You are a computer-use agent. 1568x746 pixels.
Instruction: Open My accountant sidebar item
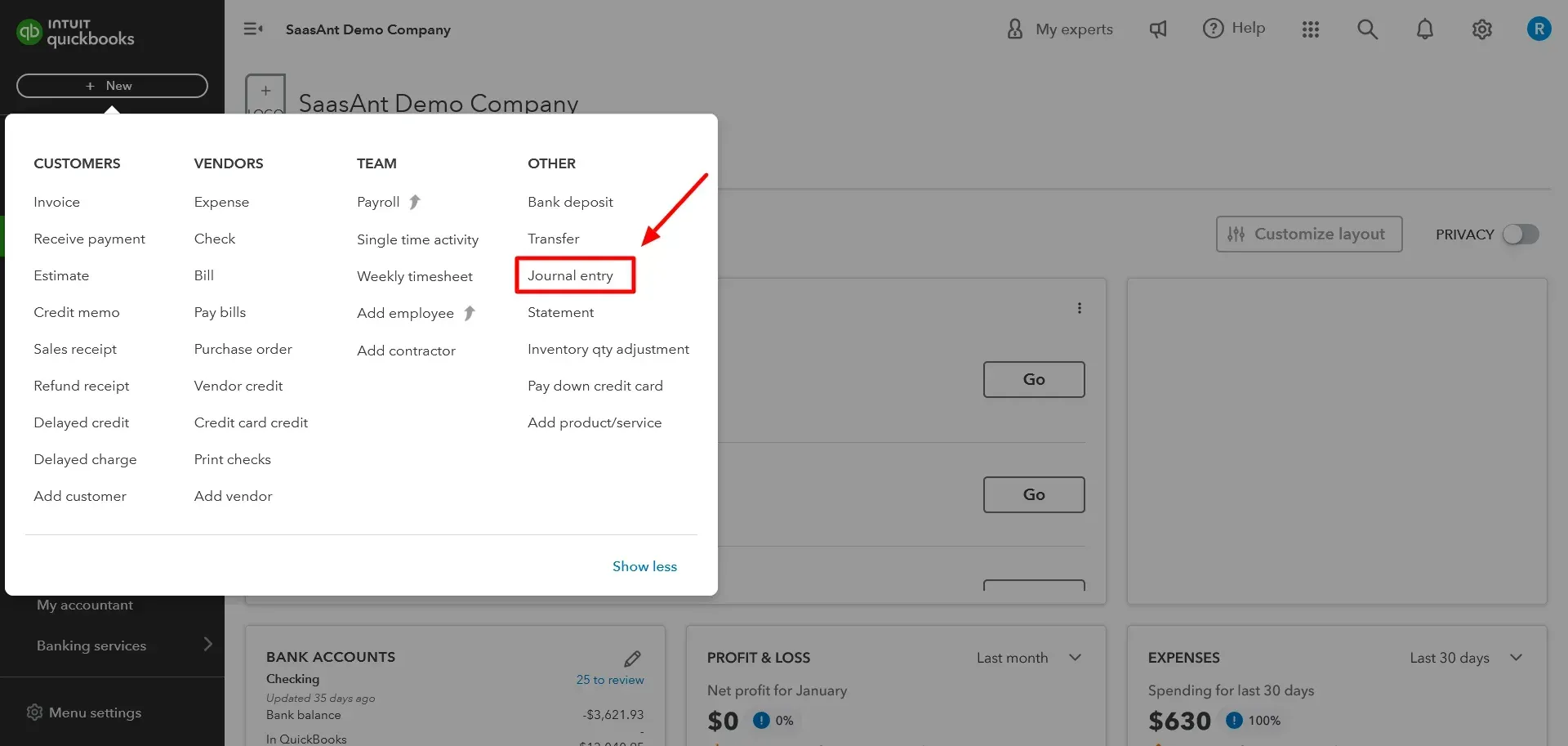coord(85,605)
